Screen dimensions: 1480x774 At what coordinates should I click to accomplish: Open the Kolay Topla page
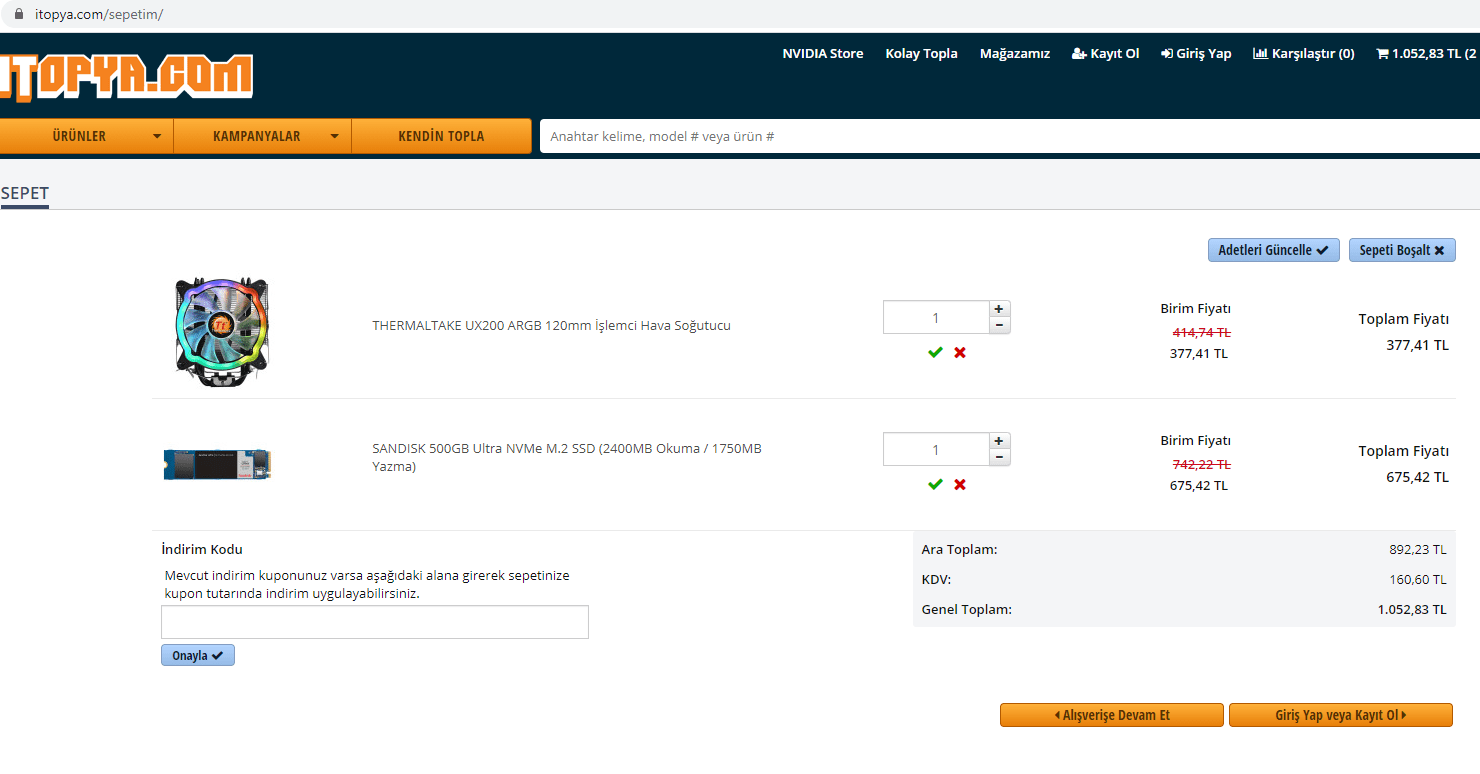[922, 54]
